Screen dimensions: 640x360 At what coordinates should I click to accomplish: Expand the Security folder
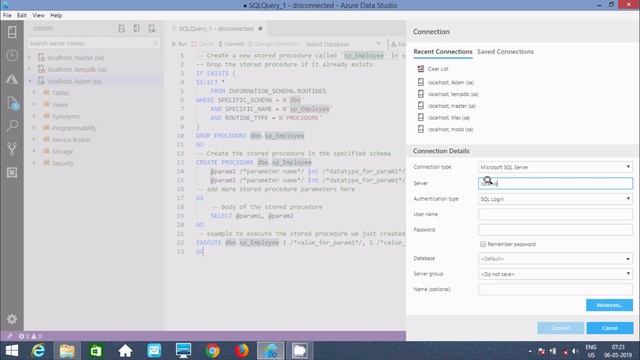click(34, 163)
